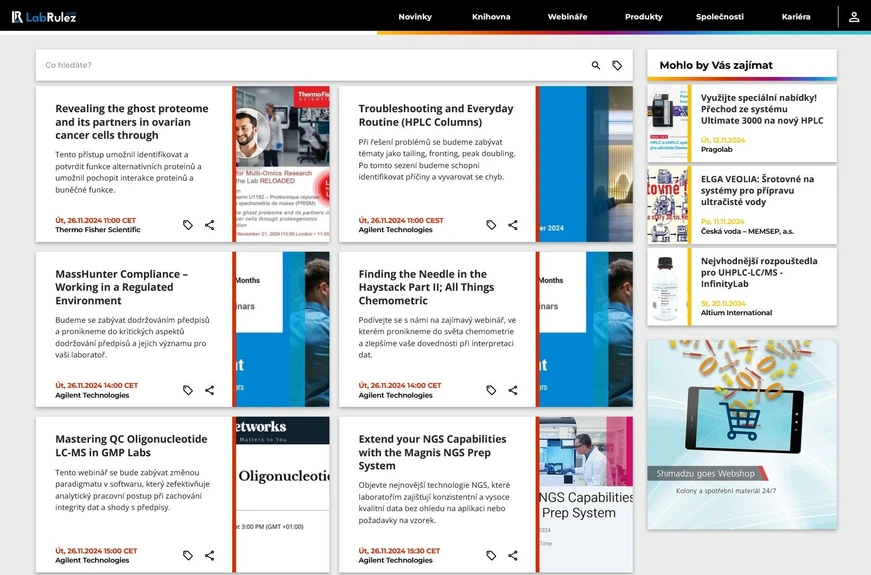Click date 'St, 20.11.2024' in sidebar
Screen dimensions: 871x575
(x=723, y=303)
